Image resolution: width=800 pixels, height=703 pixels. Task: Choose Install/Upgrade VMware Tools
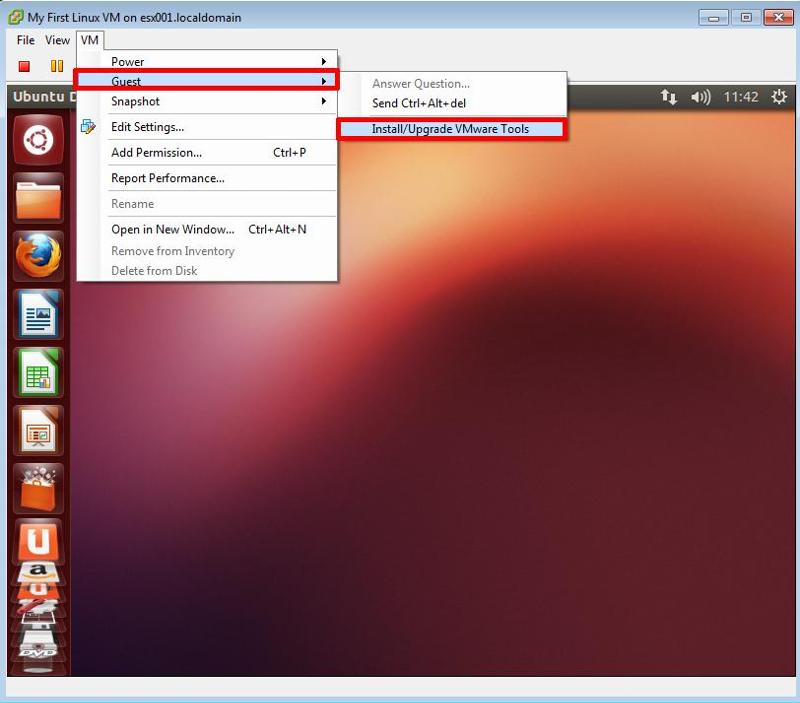pos(452,129)
